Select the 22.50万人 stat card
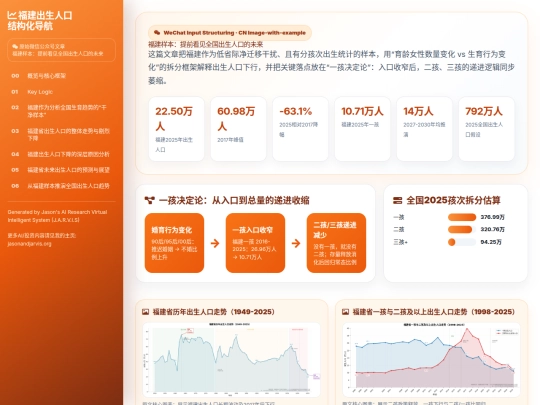This screenshot has width=540, height=405. click(176, 129)
